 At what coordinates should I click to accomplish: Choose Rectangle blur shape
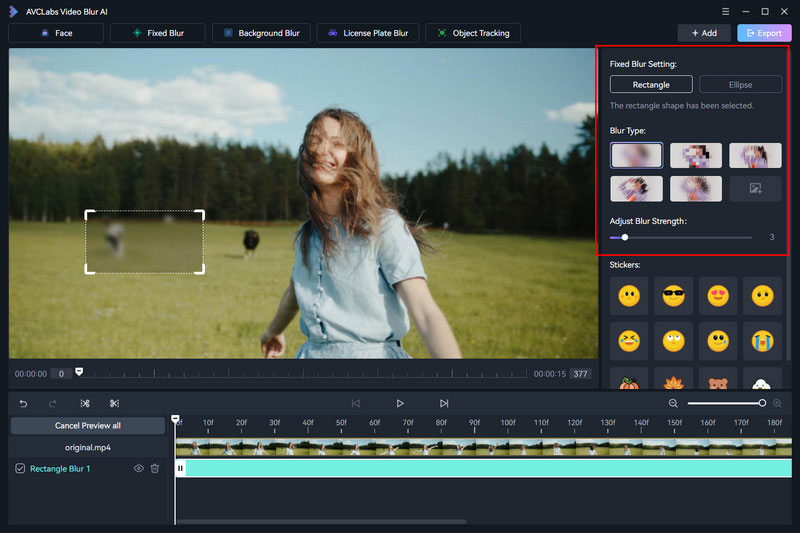click(x=651, y=85)
